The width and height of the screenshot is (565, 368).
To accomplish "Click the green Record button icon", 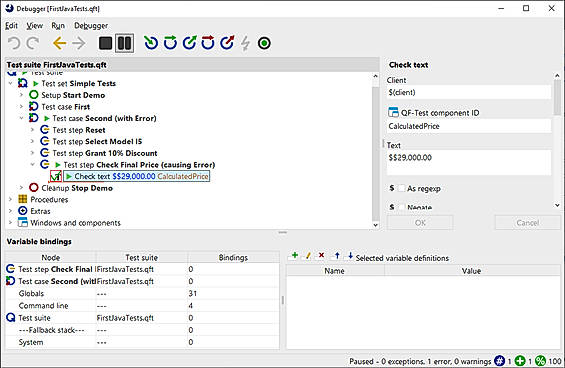I will (264, 43).
